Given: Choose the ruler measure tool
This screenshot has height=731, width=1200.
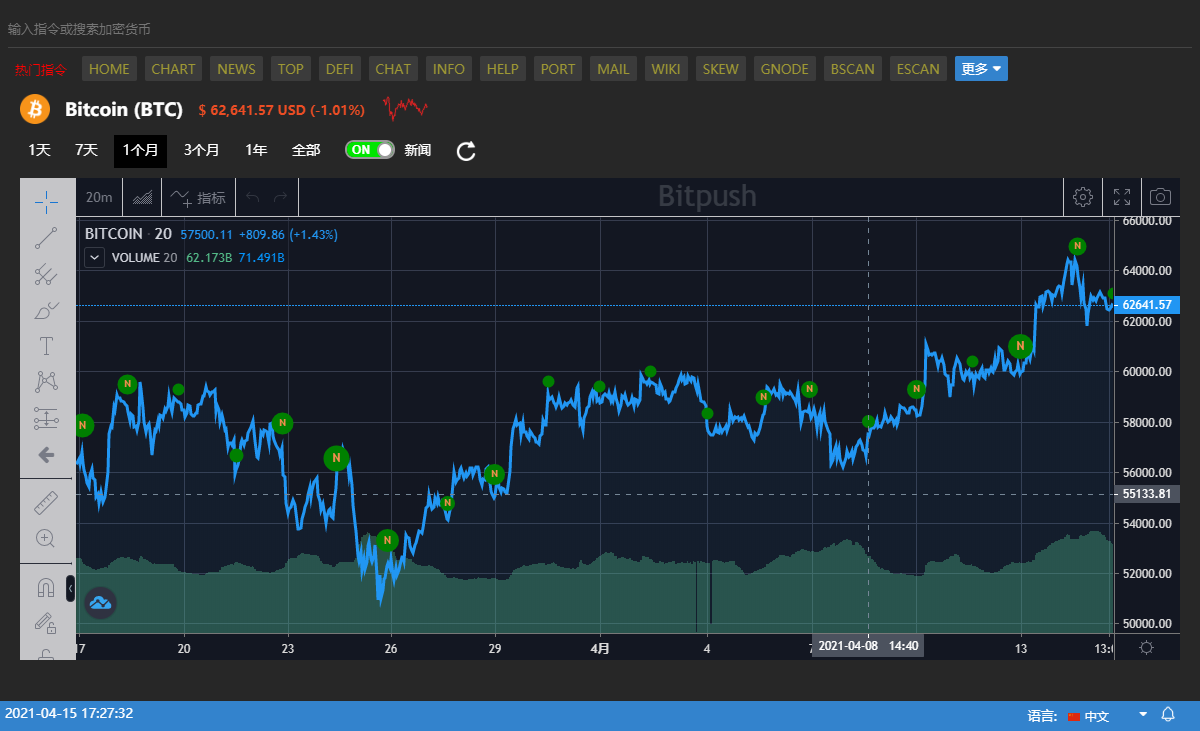Looking at the screenshot, I should [x=46, y=502].
